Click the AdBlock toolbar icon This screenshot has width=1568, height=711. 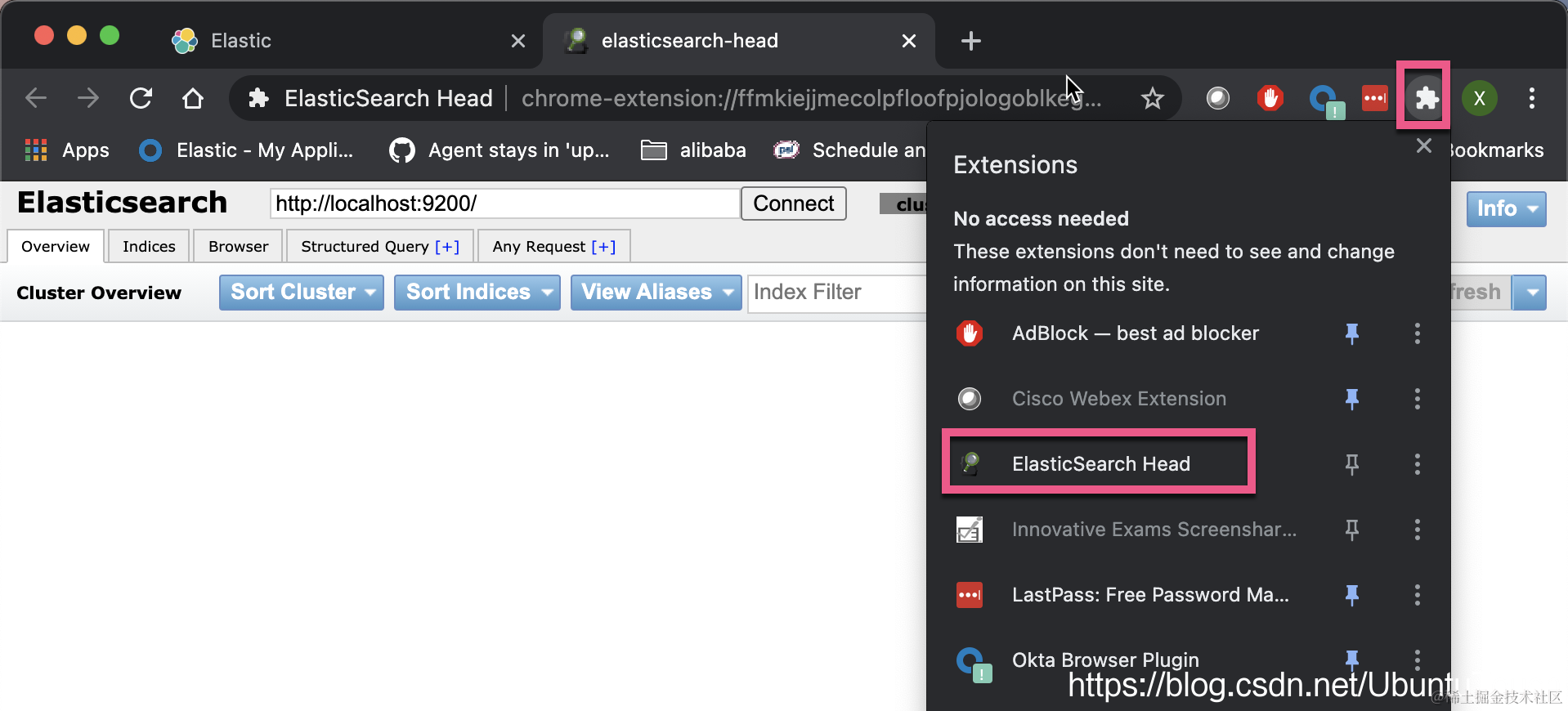coord(1270,99)
